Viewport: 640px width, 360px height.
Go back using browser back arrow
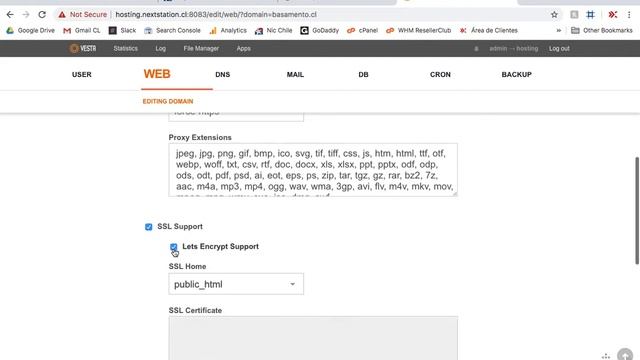(10, 14)
